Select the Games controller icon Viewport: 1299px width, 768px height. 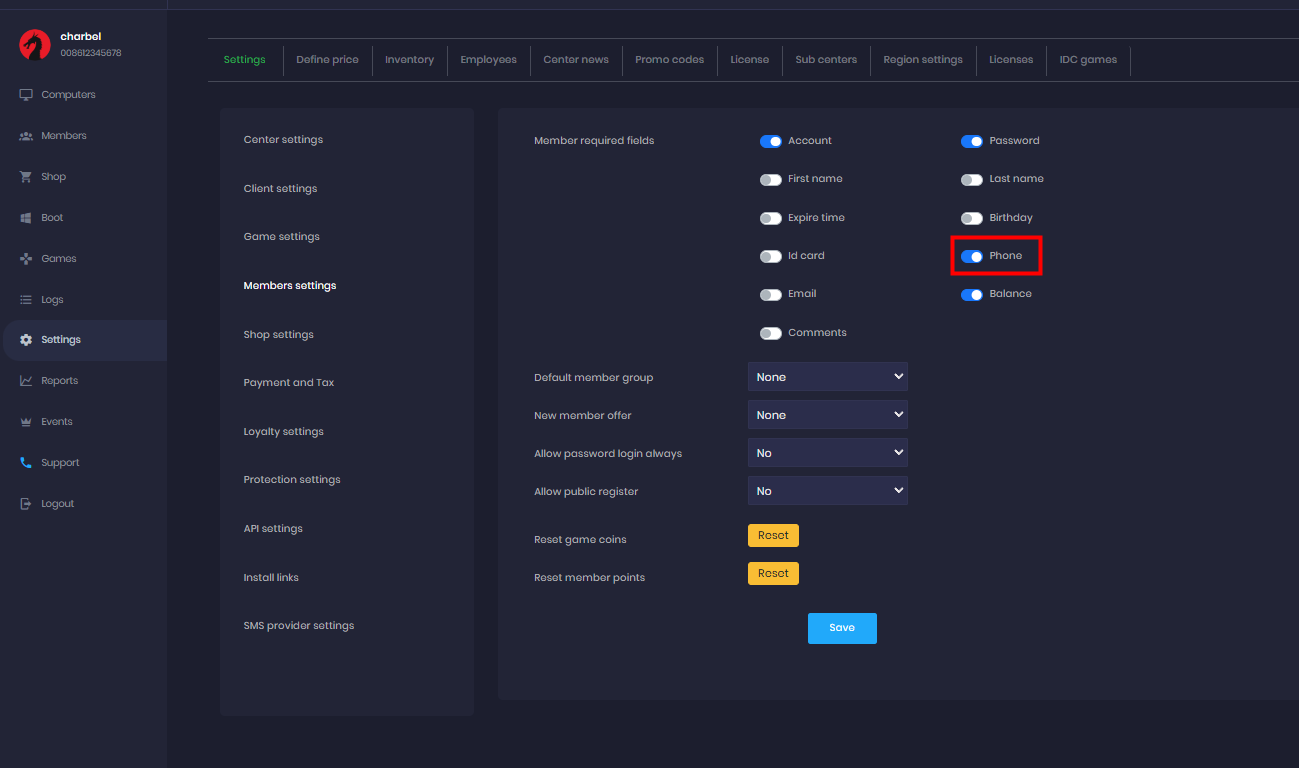[x=26, y=259]
